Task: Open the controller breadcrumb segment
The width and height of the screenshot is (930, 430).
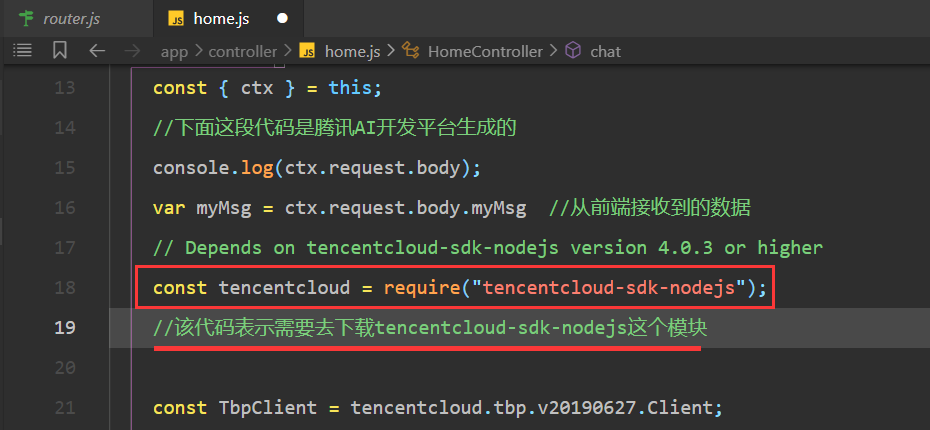Action: [243, 52]
